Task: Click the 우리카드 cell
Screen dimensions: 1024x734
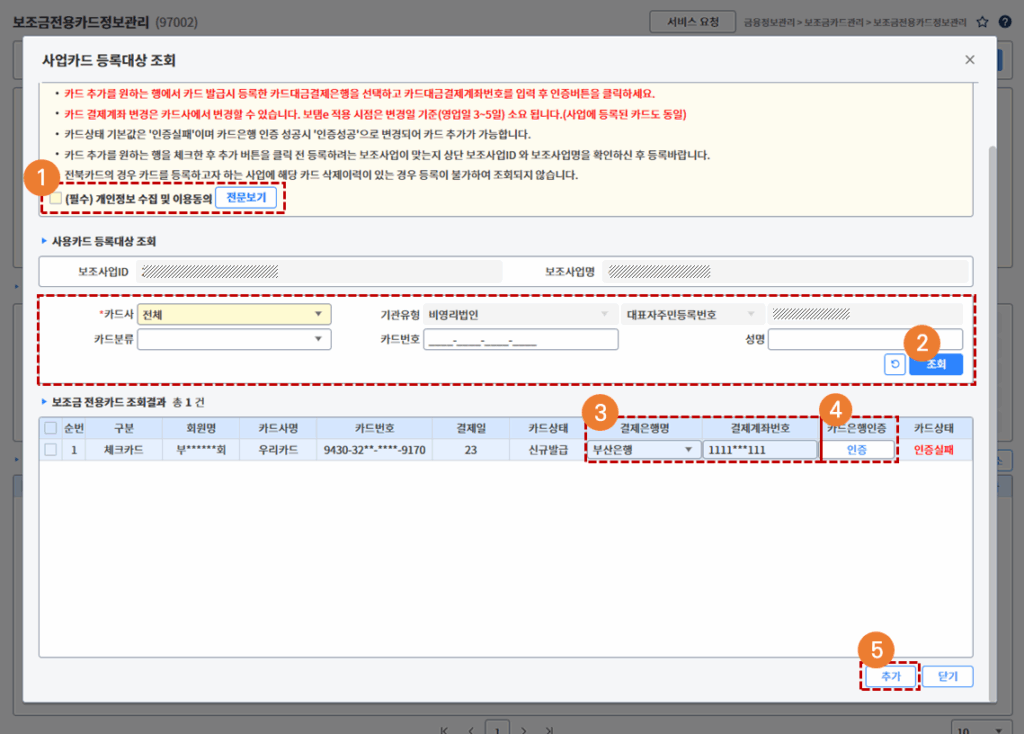Action: click(278, 449)
